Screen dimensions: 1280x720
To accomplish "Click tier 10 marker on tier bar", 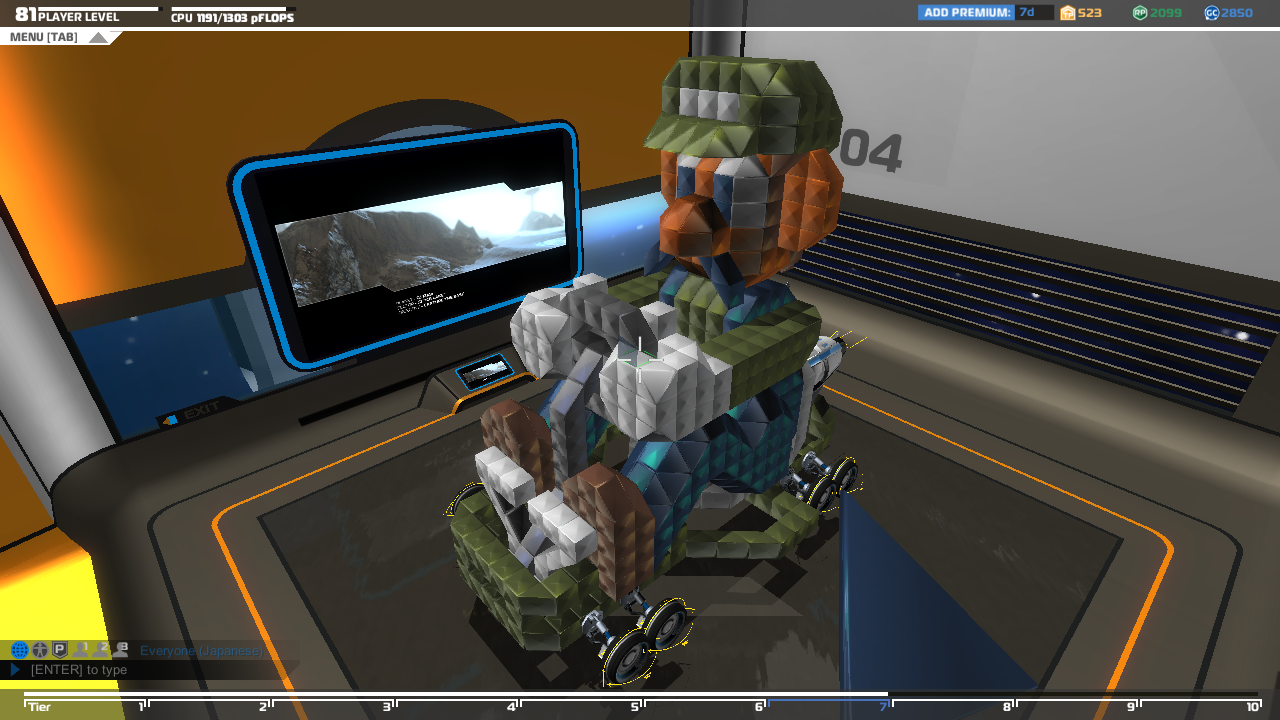I will pos(1252,706).
